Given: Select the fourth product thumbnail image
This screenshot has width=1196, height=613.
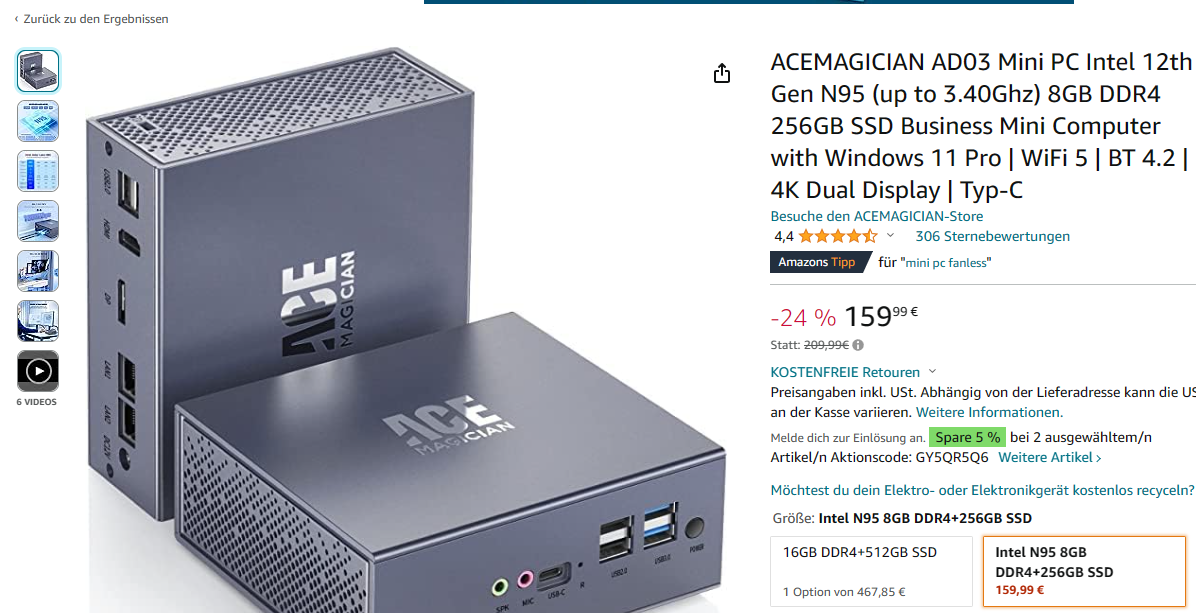Looking at the screenshot, I should click(x=38, y=221).
